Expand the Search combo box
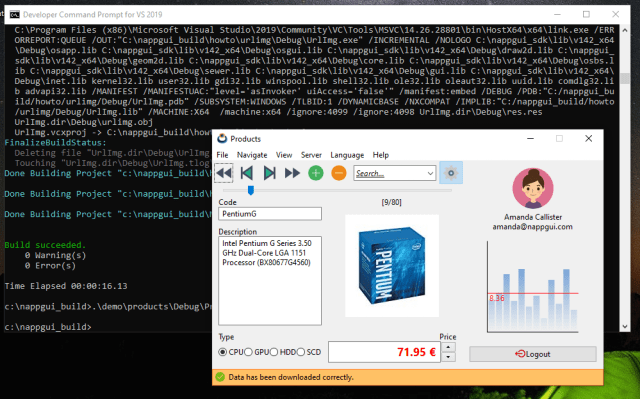 430,173
